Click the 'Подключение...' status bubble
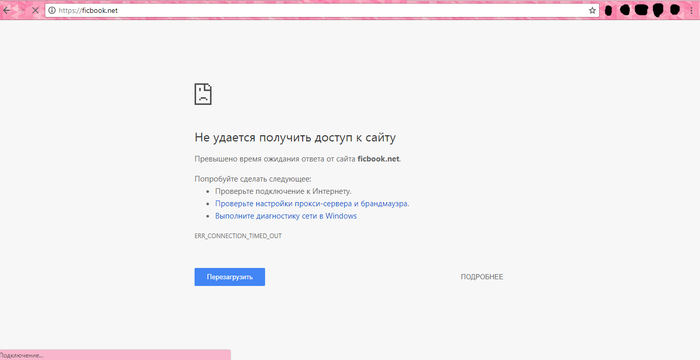 click(x=115, y=355)
